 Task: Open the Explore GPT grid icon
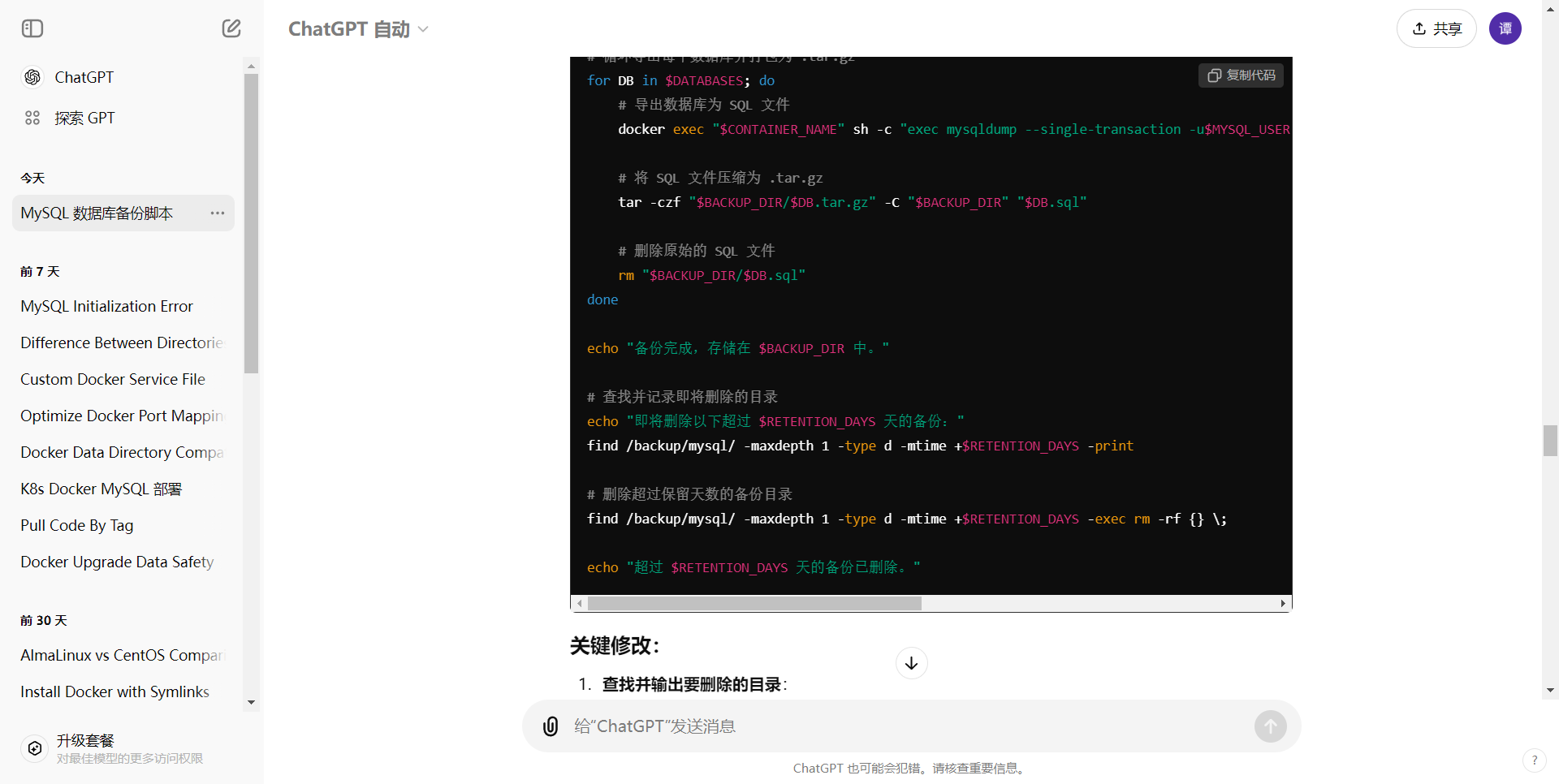[x=32, y=118]
